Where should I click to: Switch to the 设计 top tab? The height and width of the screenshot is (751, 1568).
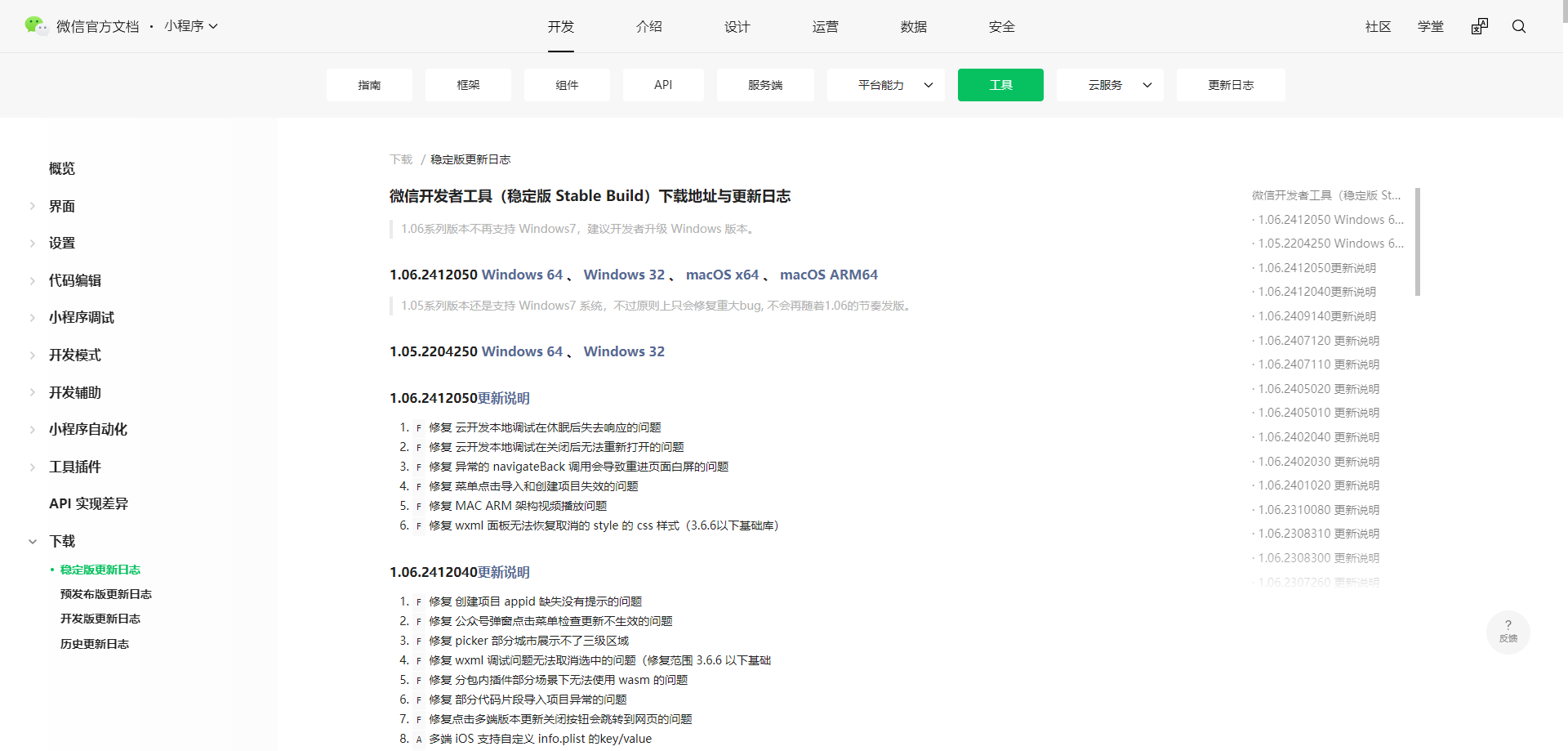pyautogui.click(x=737, y=26)
